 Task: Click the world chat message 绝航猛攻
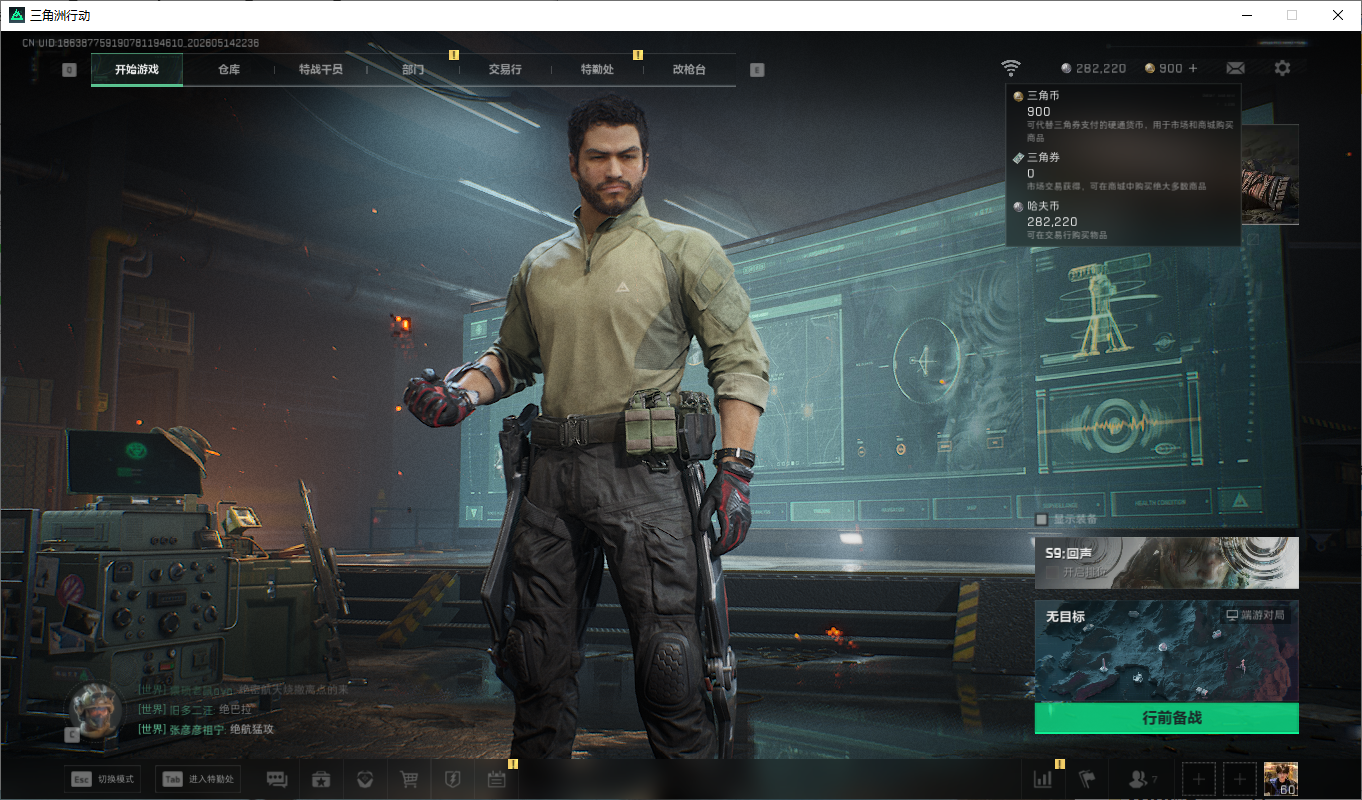(x=206, y=729)
